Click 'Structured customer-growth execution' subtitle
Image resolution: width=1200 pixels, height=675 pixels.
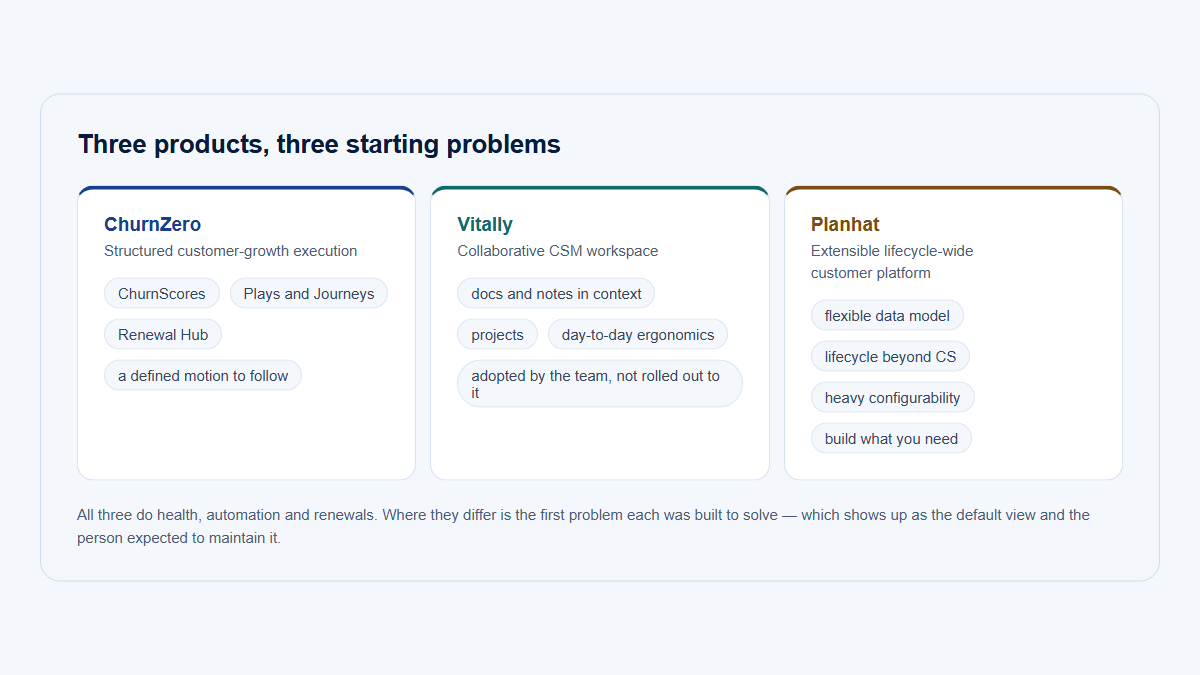click(231, 251)
